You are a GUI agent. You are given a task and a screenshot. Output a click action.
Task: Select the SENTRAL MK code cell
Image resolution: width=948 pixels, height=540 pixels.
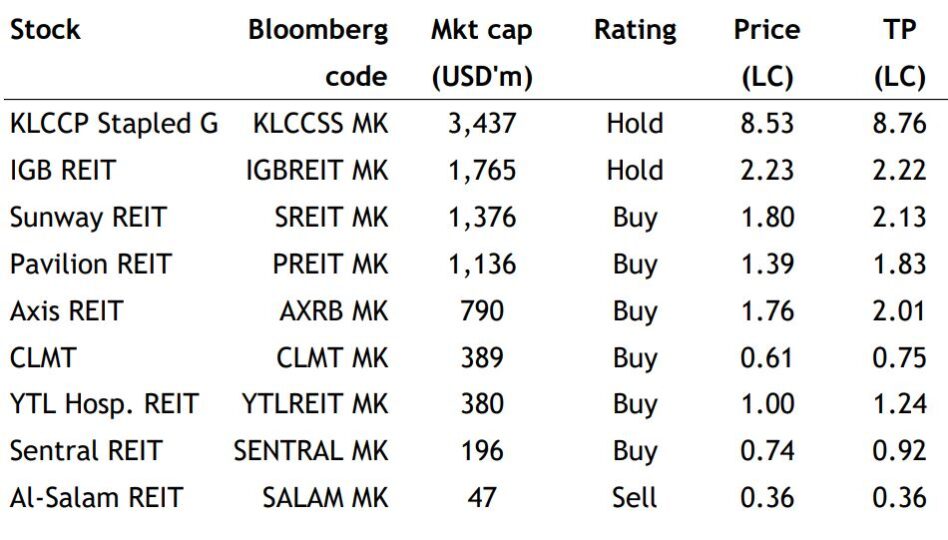click(x=311, y=451)
